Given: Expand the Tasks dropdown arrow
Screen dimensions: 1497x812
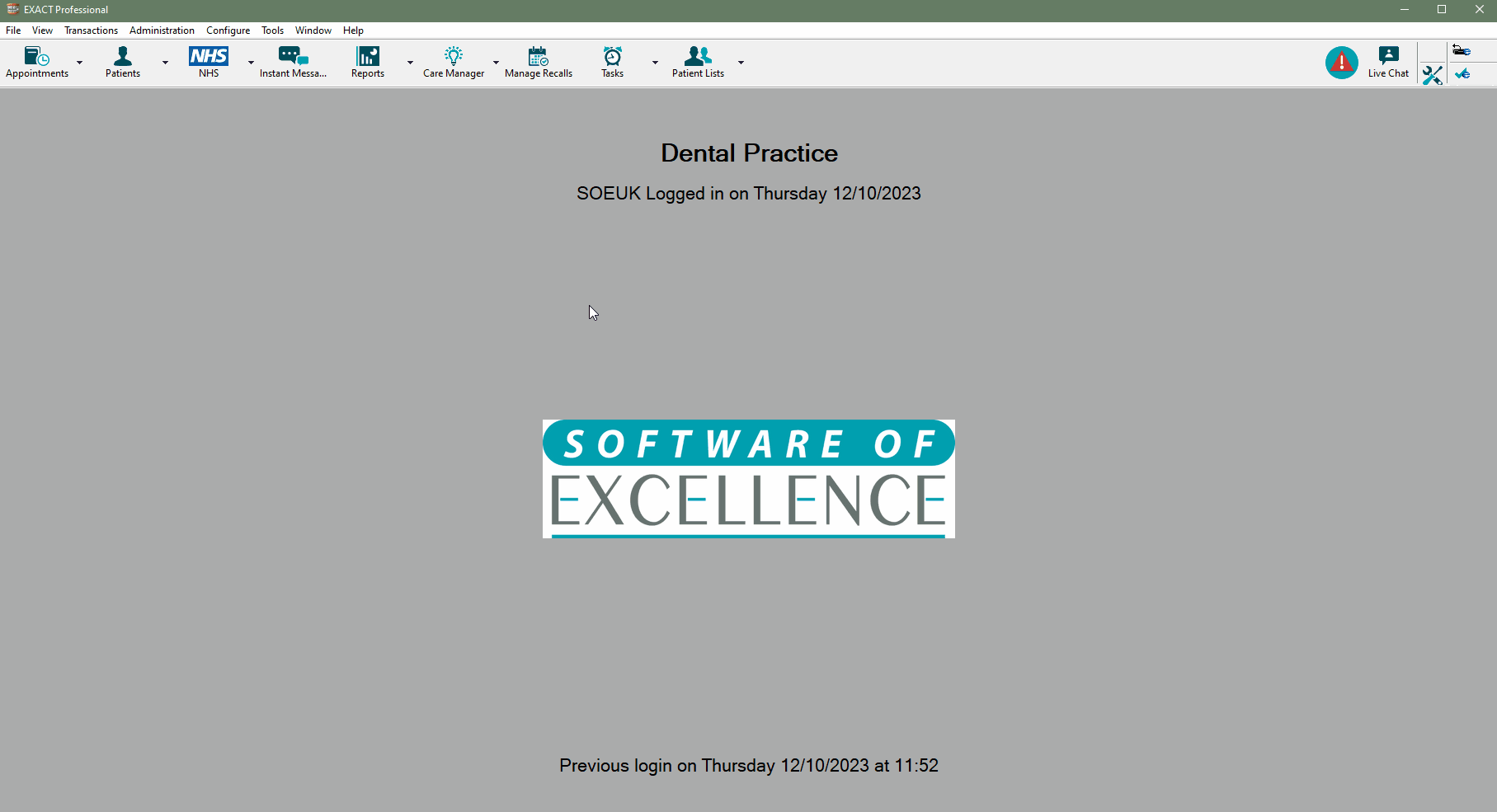Looking at the screenshot, I should [655, 63].
